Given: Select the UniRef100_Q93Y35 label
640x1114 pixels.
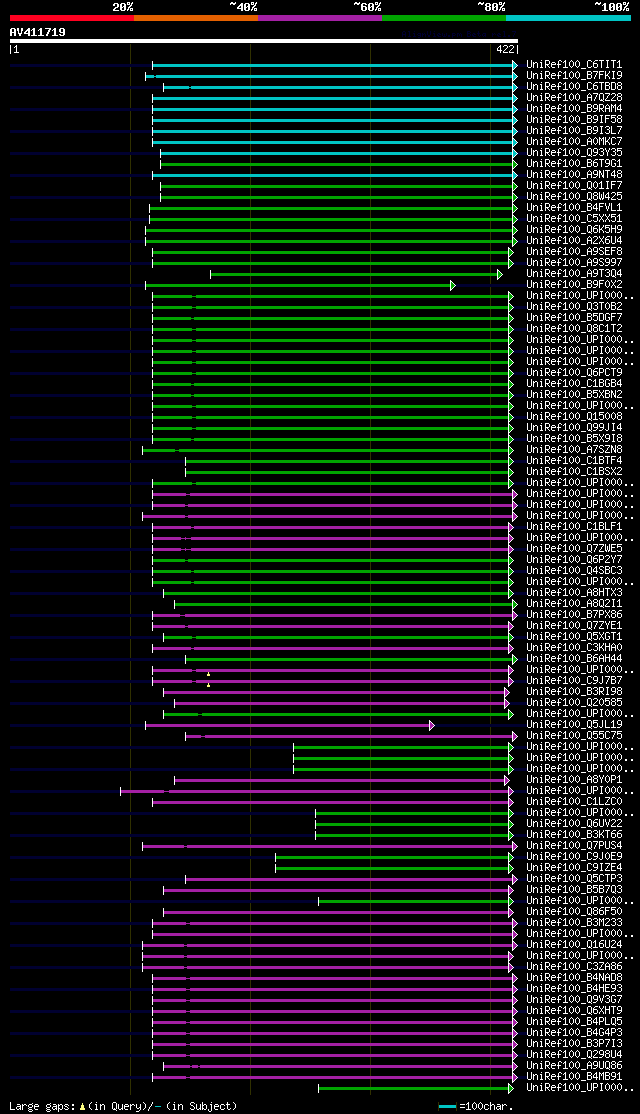Looking at the screenshot, I should coord(575,153).
